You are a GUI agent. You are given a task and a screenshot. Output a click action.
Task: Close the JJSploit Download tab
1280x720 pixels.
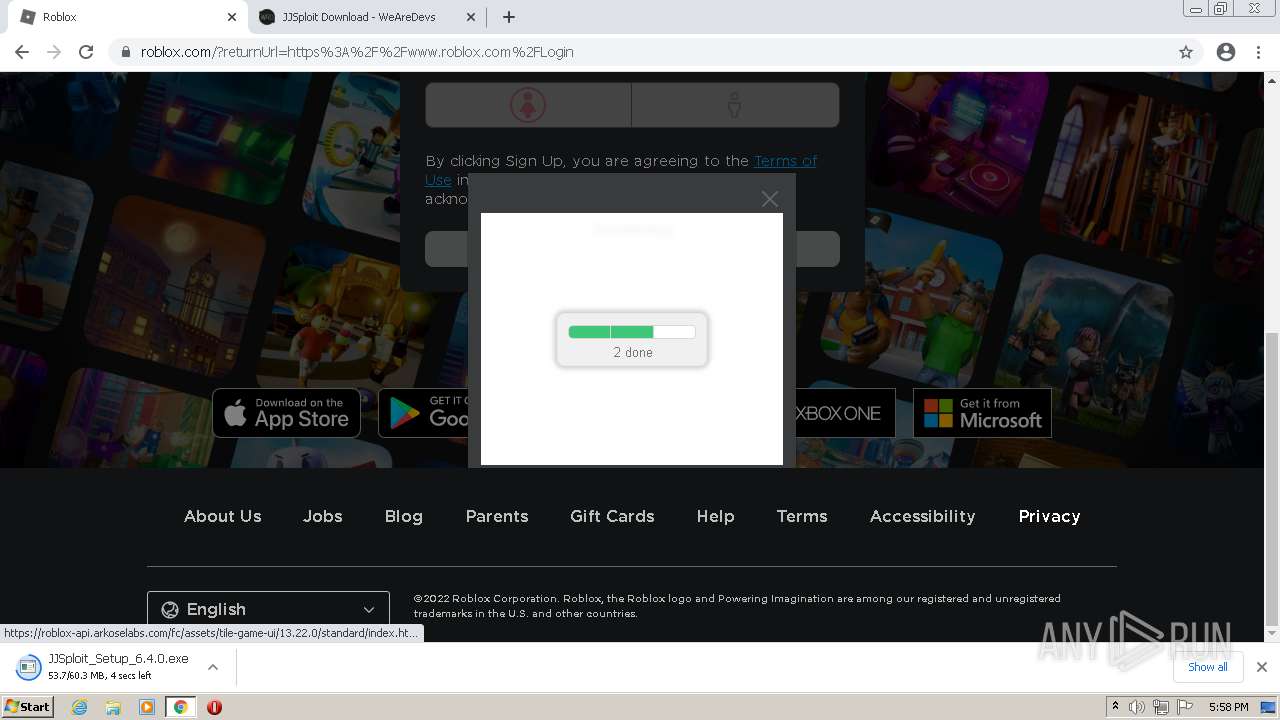pos(471,17)
